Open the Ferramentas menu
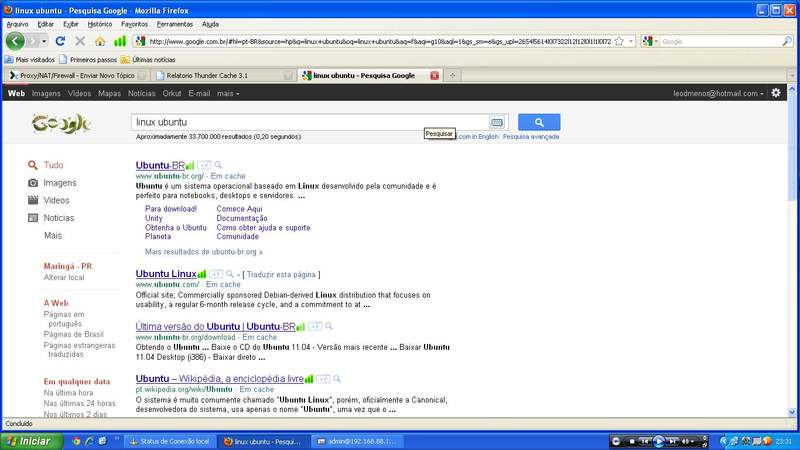 point(174,24)
